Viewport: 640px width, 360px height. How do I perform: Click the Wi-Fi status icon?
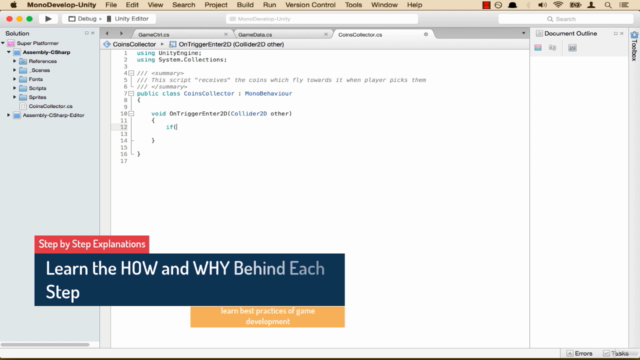tap(558, 5)
